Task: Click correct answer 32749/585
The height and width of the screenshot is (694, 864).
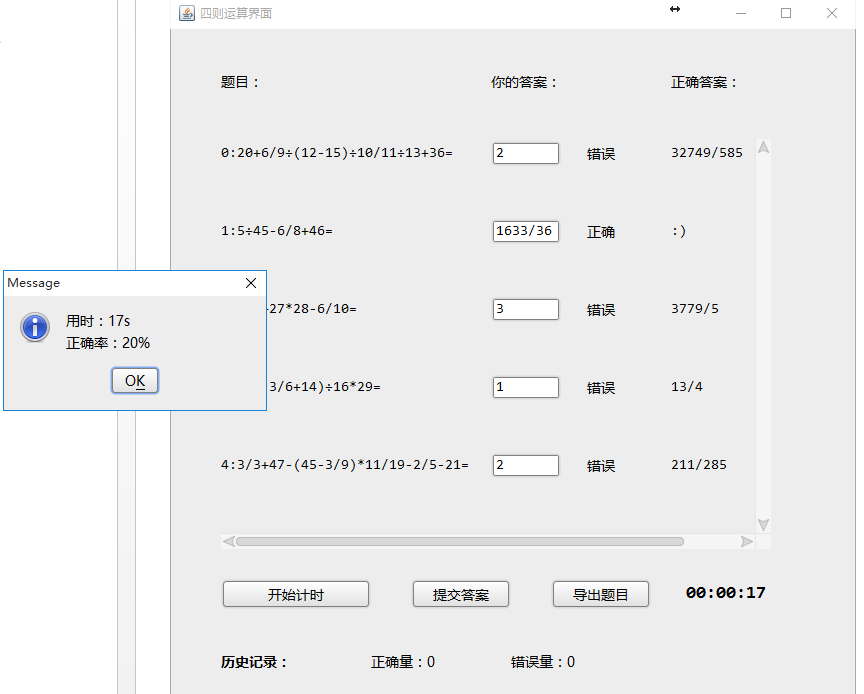Action: click(707, 153)
